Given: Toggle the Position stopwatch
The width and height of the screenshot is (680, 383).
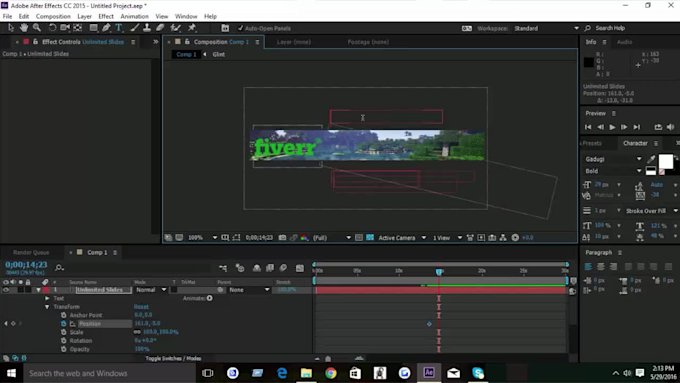Looking at the screenshot, I should (64, 324).
